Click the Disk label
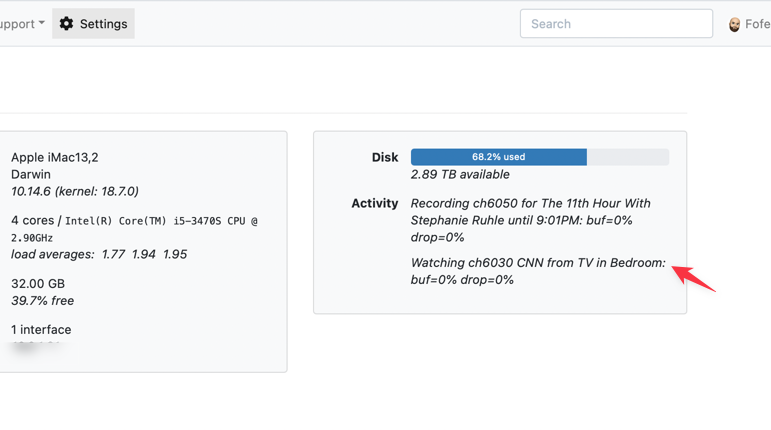Image resolution: width=771 pixels, height=430 pixels. [385, 157]
